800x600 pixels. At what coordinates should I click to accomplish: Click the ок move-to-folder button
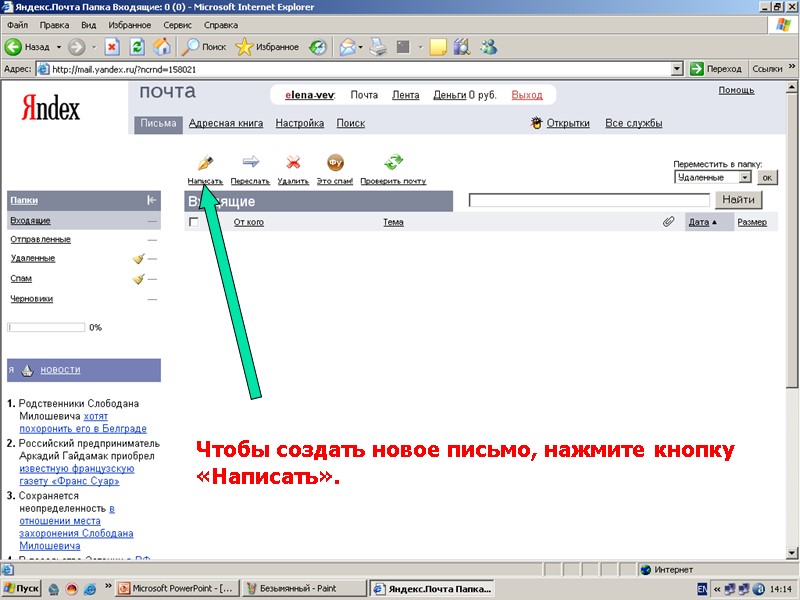767,178
